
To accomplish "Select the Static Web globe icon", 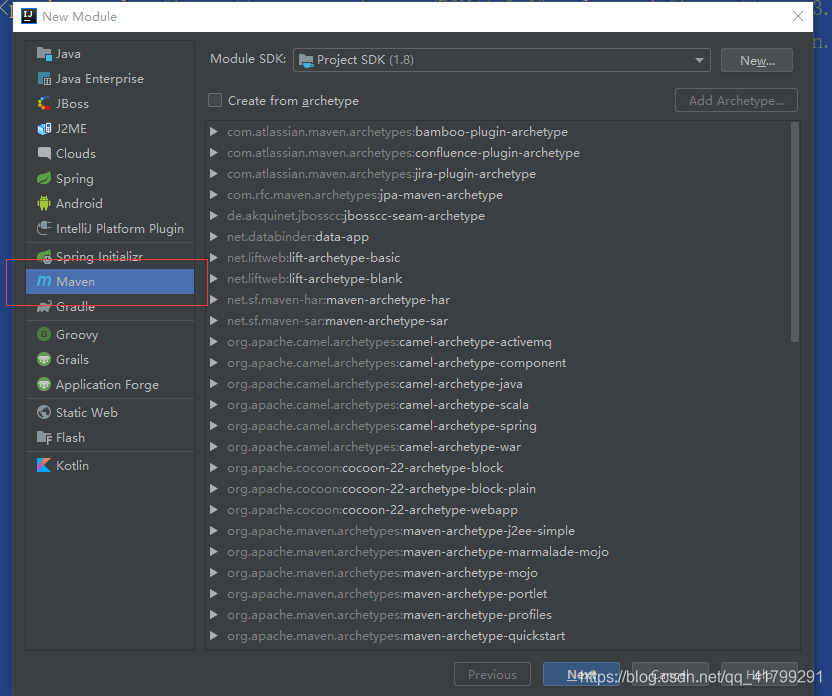I will [x=44, y=412].
